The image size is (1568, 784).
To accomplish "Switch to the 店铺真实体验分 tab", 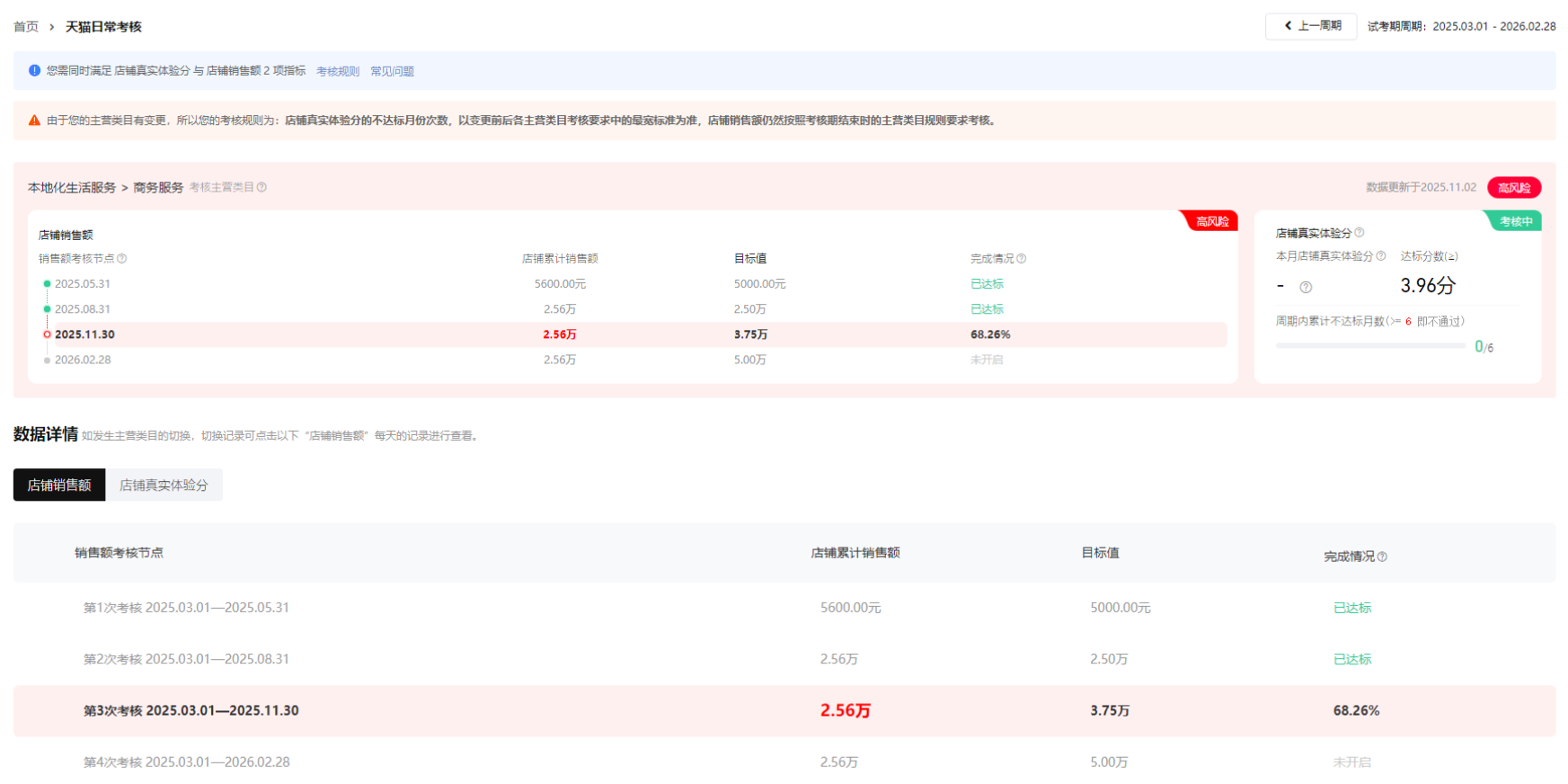I will pyautogui.click(x=164, y=485).
